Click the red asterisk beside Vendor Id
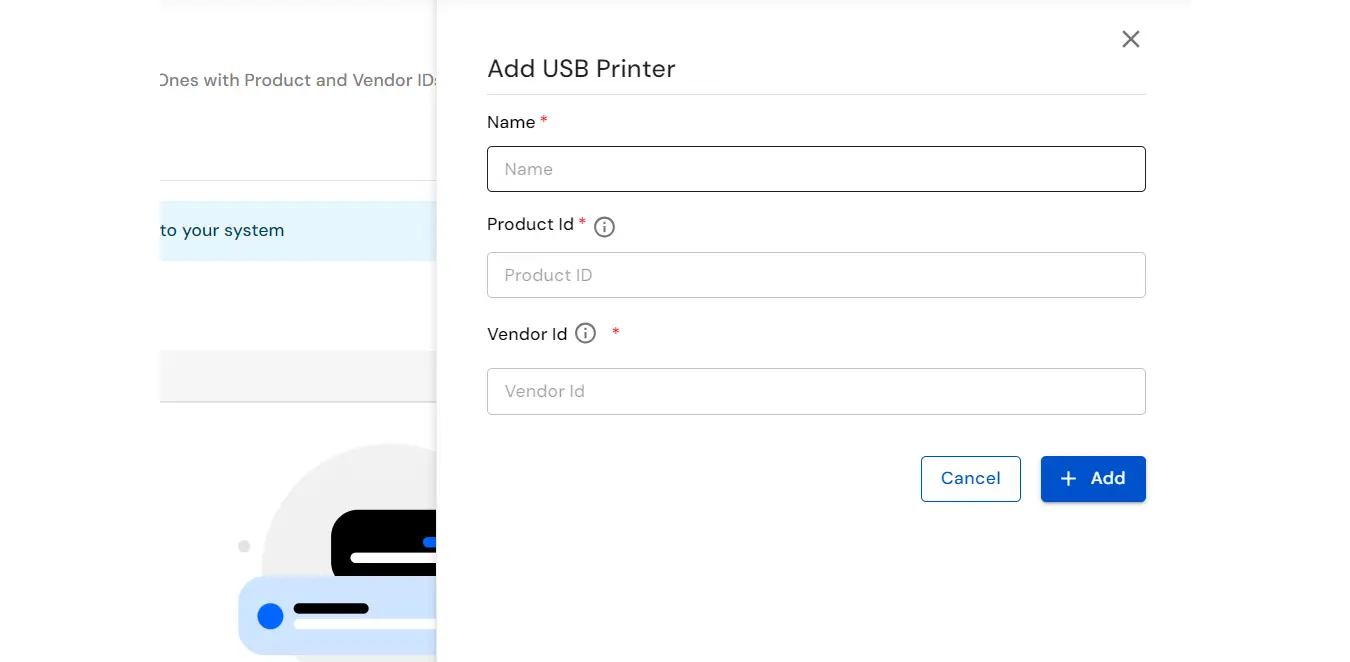The image size is (1350, 662). pyautogui.click(x=614, y=330)
